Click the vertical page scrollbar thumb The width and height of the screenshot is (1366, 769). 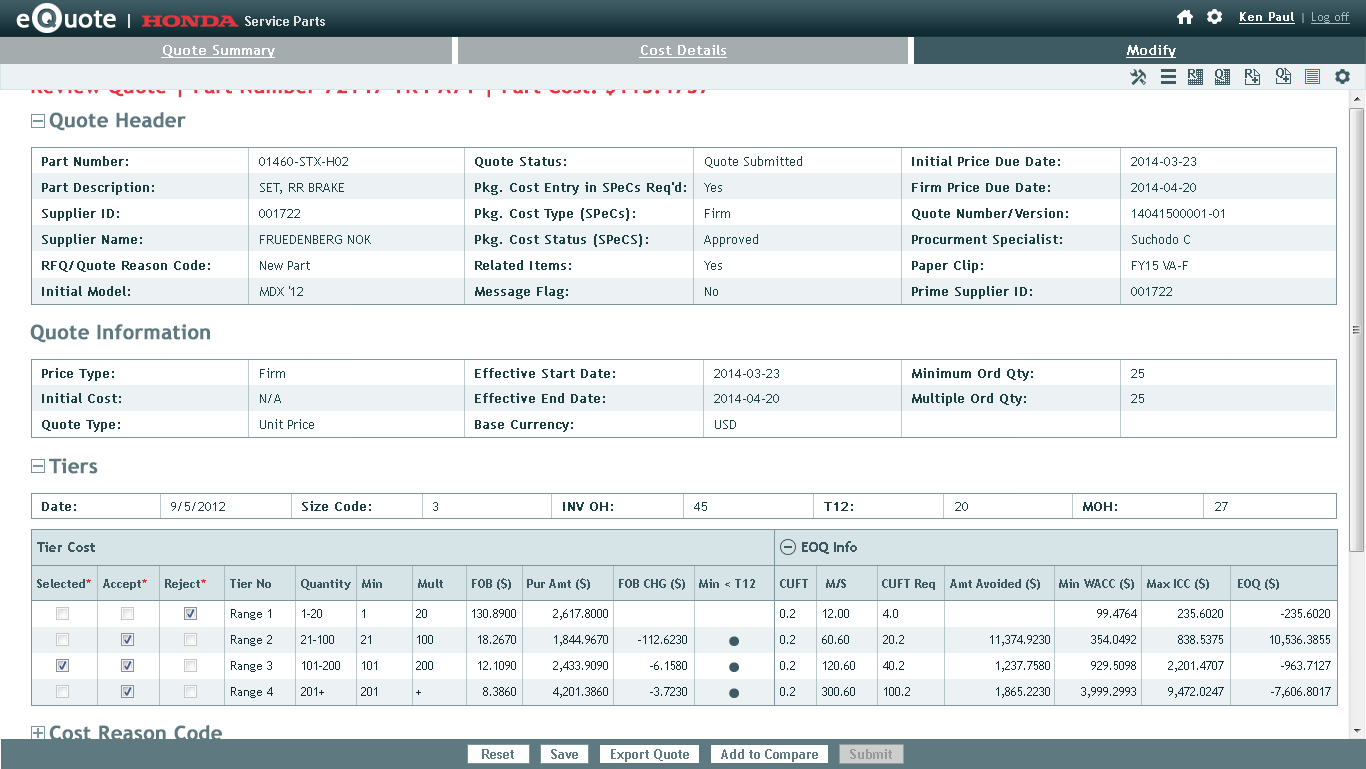[x=1357, y=330]
